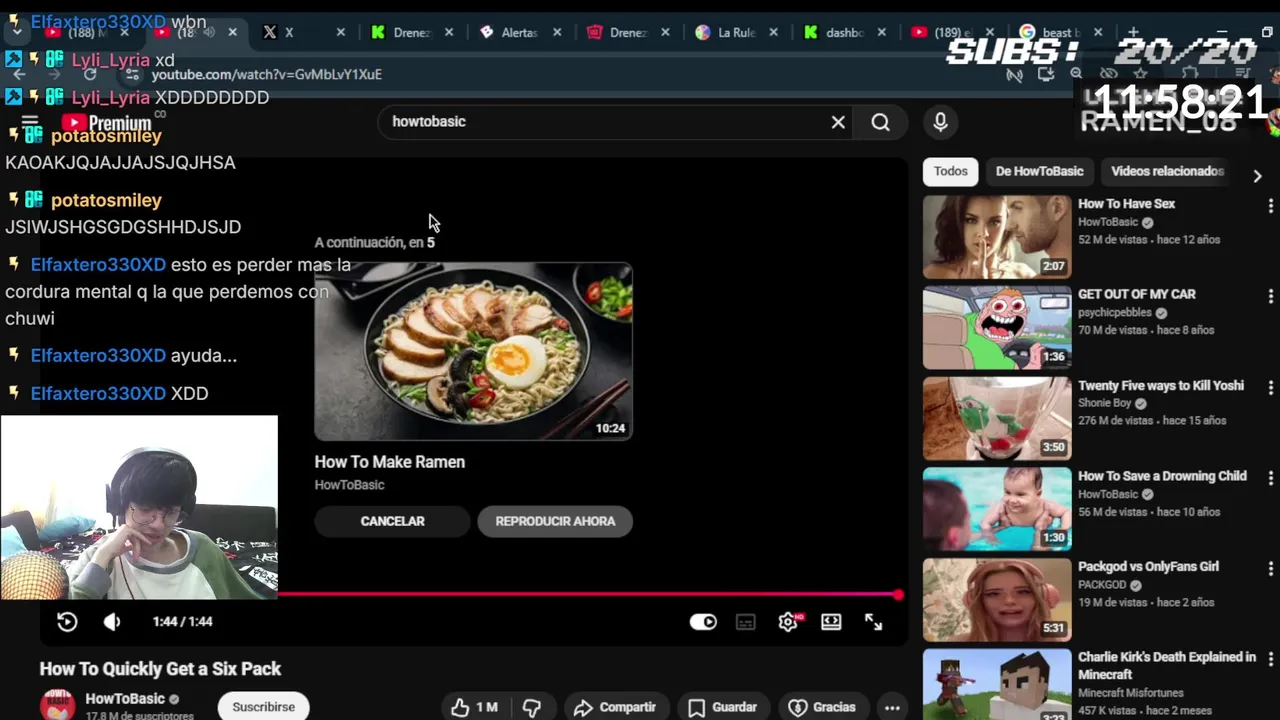The width and height of the screenshot is (1280, 720).
Task: Click the video title How To Quickly Get a Six Pack
Action: click(160, 669)
